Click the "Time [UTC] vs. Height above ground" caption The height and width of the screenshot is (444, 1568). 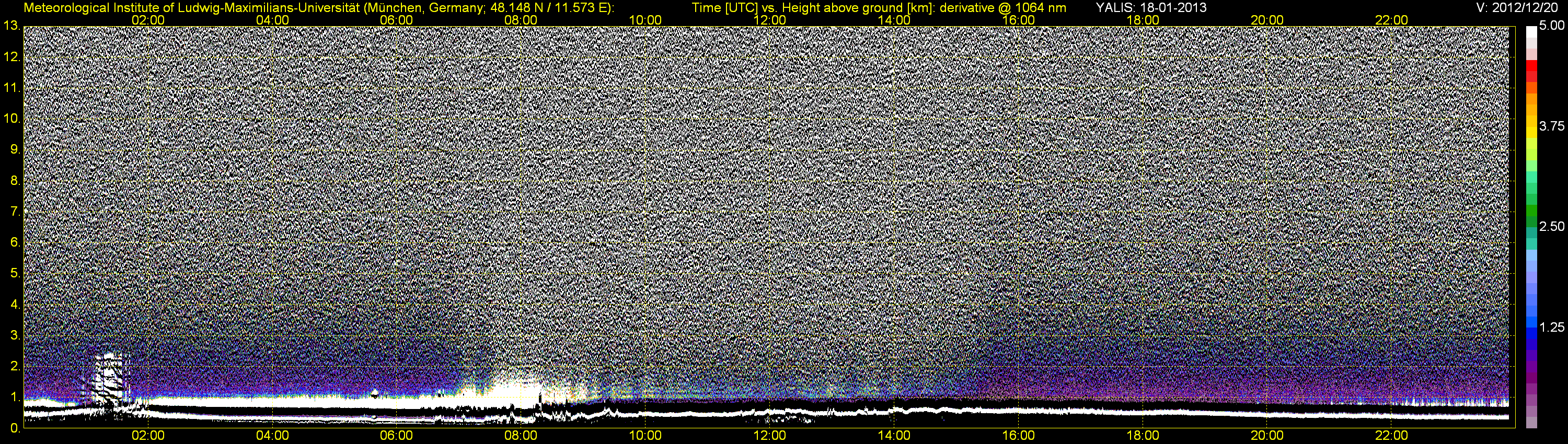pos(879,7)
